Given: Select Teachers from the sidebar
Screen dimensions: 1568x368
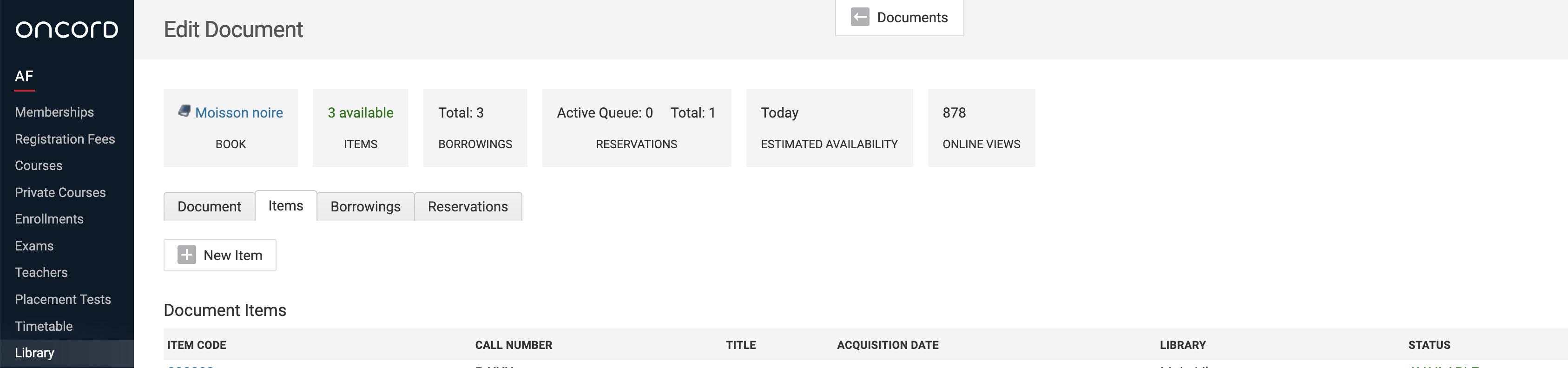Looking at the screenshot, I should (x=41, y=272).
